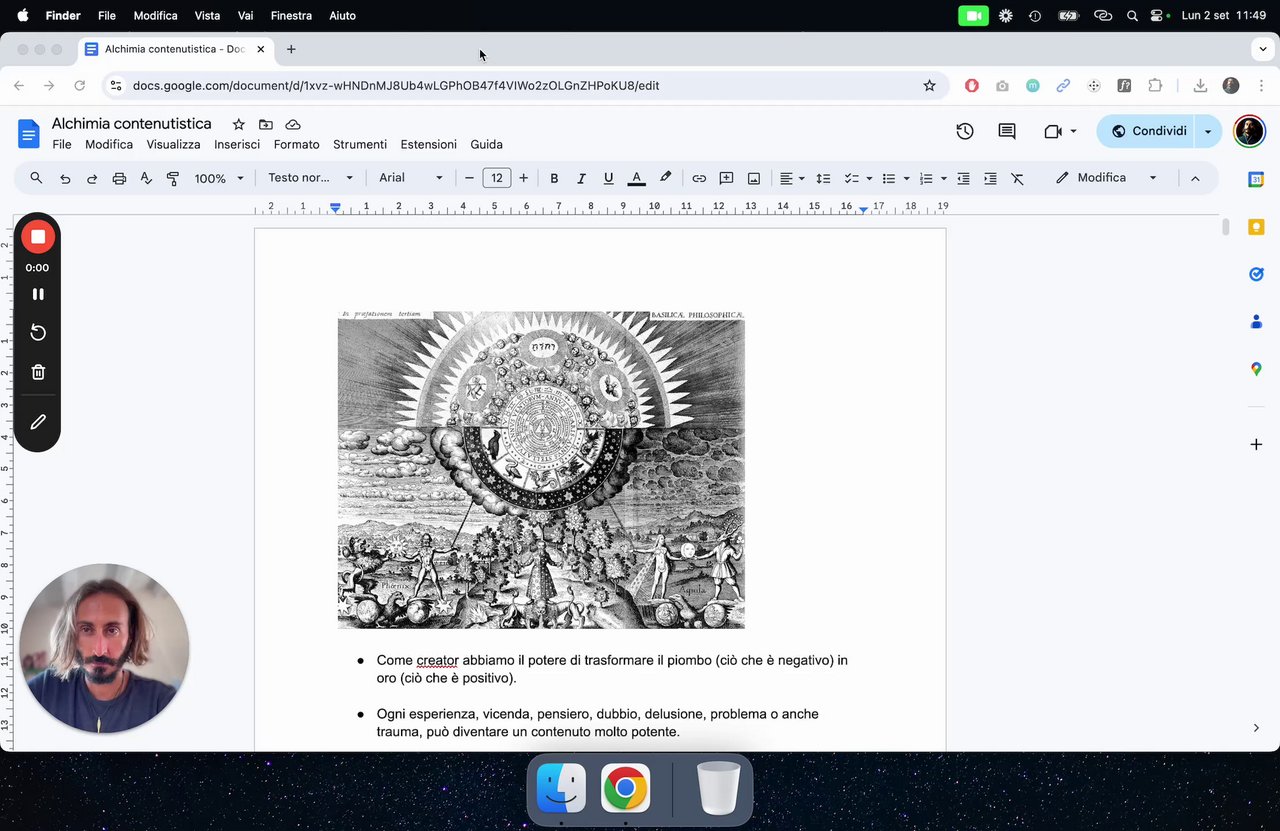Image resolution: width=1280 pixels, height=831 pixels.
Task: Restart the screen recording
Action: [38, 333]
